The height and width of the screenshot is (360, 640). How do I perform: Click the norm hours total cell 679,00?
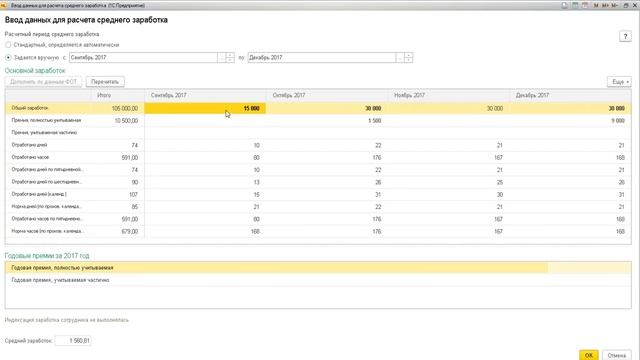[x=118, y=231]
